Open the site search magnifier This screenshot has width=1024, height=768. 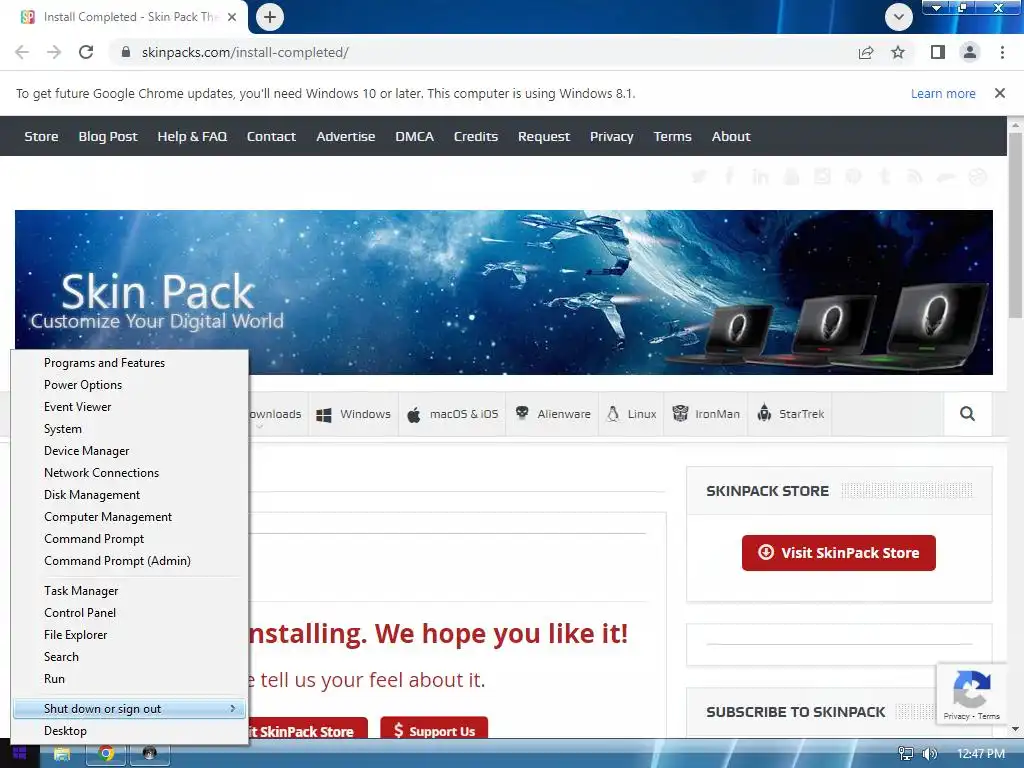click(x=967, y=413)
